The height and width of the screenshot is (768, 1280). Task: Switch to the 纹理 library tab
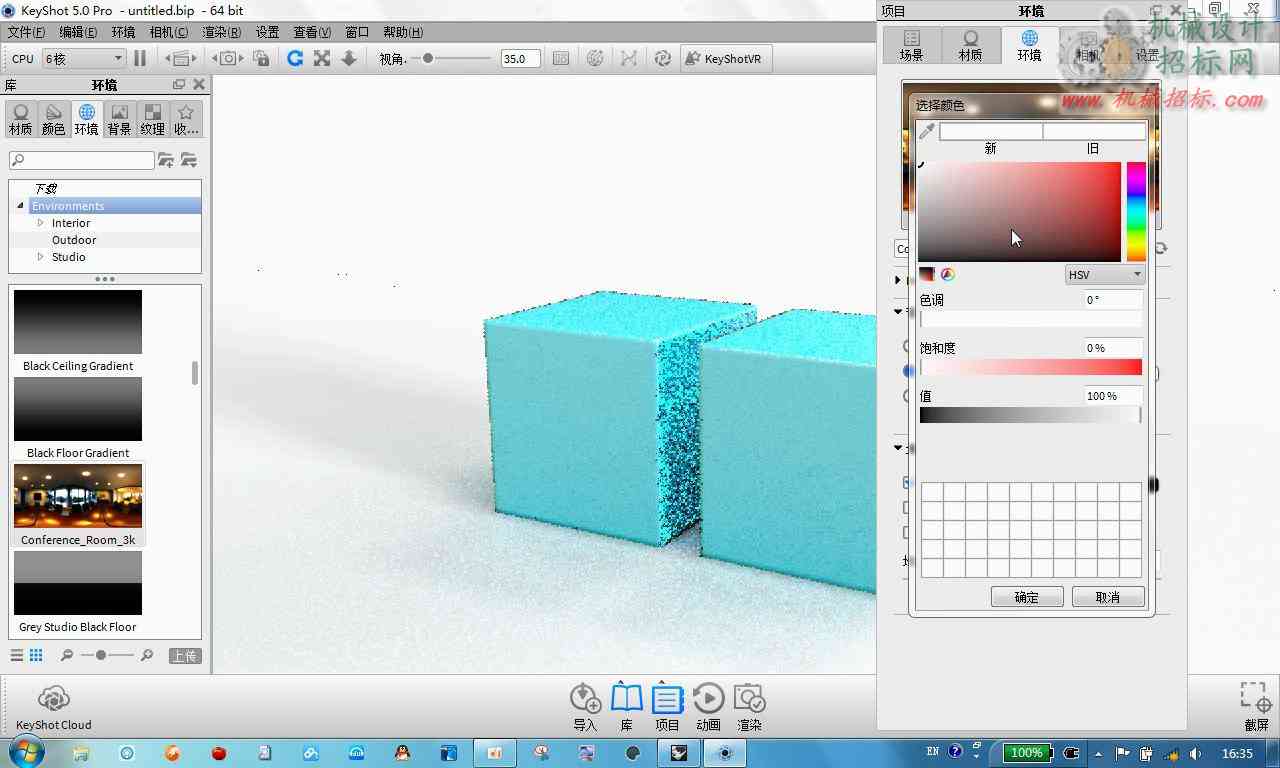152,119
